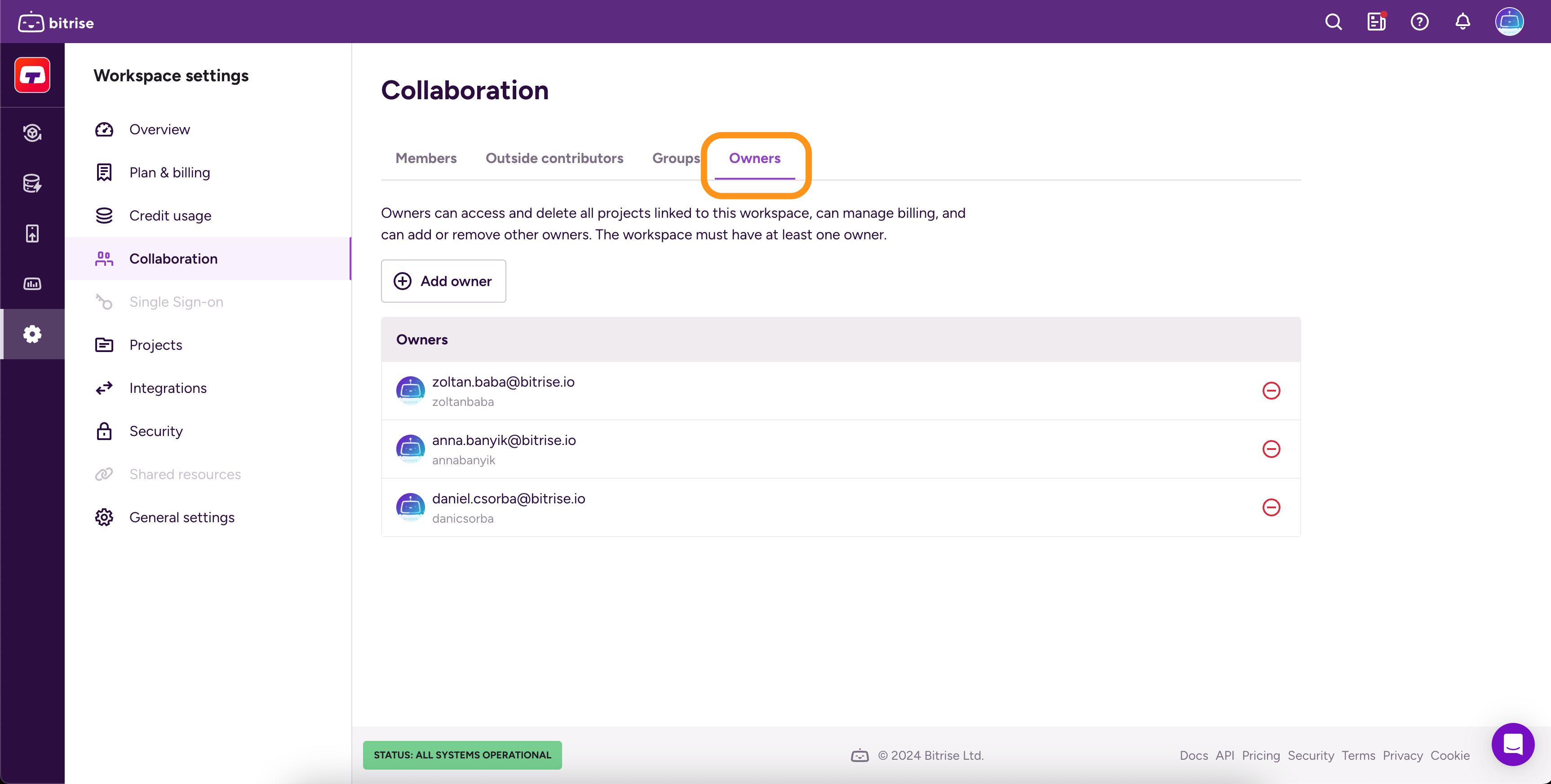Open the help question mark icon
The width and height of the screenshot is (1551, 784).
pos(1419,22)
